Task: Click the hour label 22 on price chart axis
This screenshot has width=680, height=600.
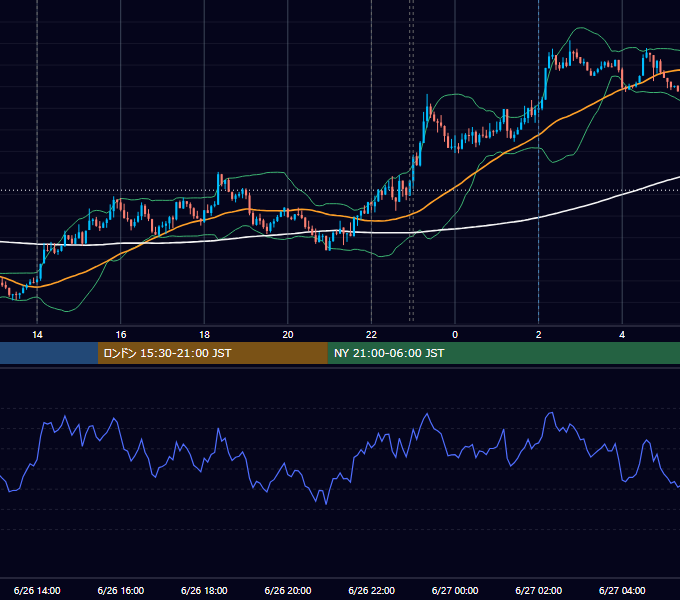Action: 371,335
